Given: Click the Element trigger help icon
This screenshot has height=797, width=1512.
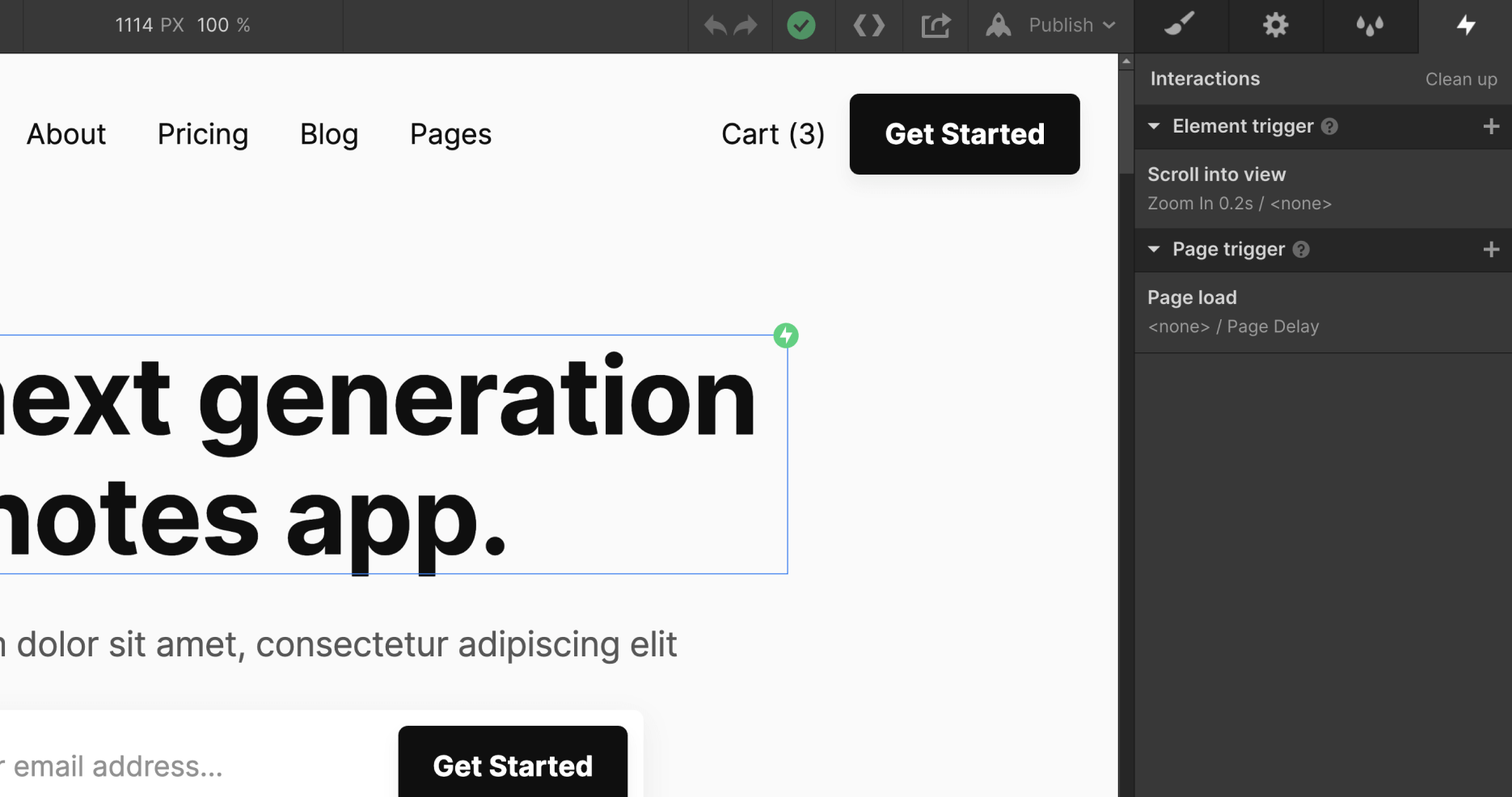Looking at the screenshot, I should (1329, 126).
